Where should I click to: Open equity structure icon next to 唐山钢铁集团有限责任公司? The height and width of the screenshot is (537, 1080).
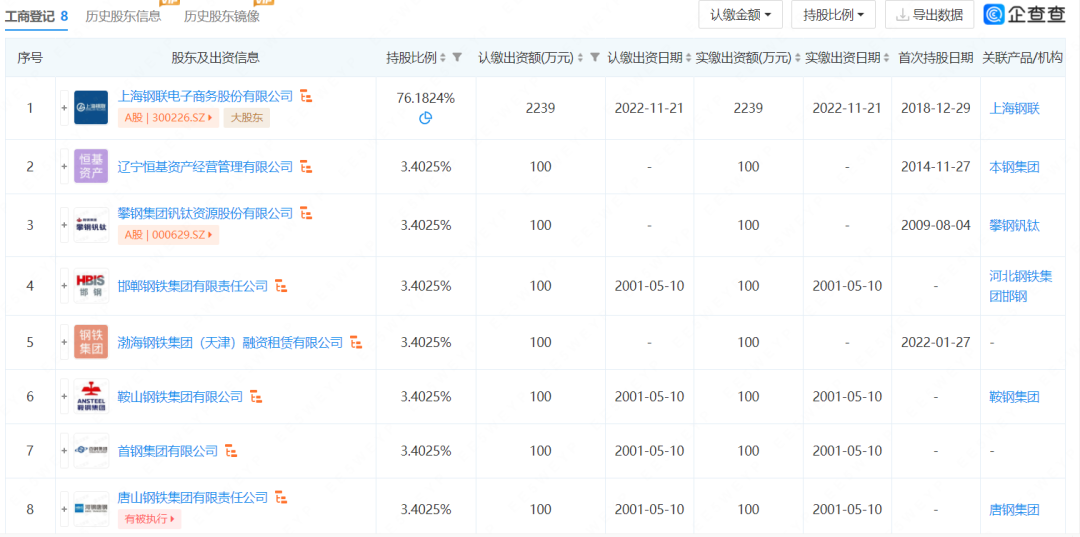[281, 497]
